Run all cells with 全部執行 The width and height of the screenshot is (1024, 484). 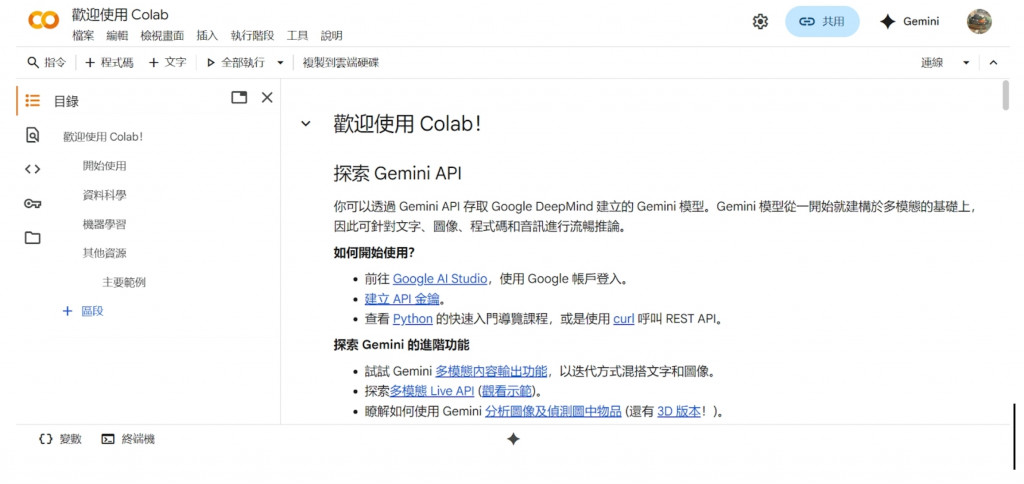(236, 63)
